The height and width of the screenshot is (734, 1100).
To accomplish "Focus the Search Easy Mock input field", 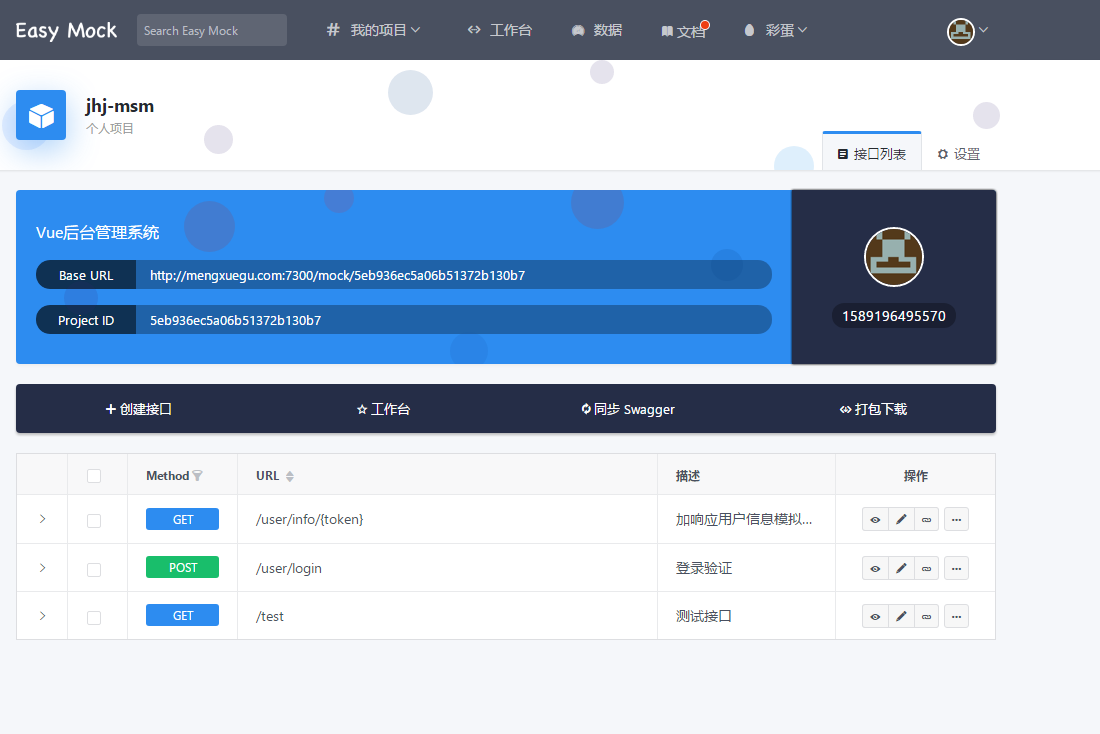I will [x=212, y=30].
